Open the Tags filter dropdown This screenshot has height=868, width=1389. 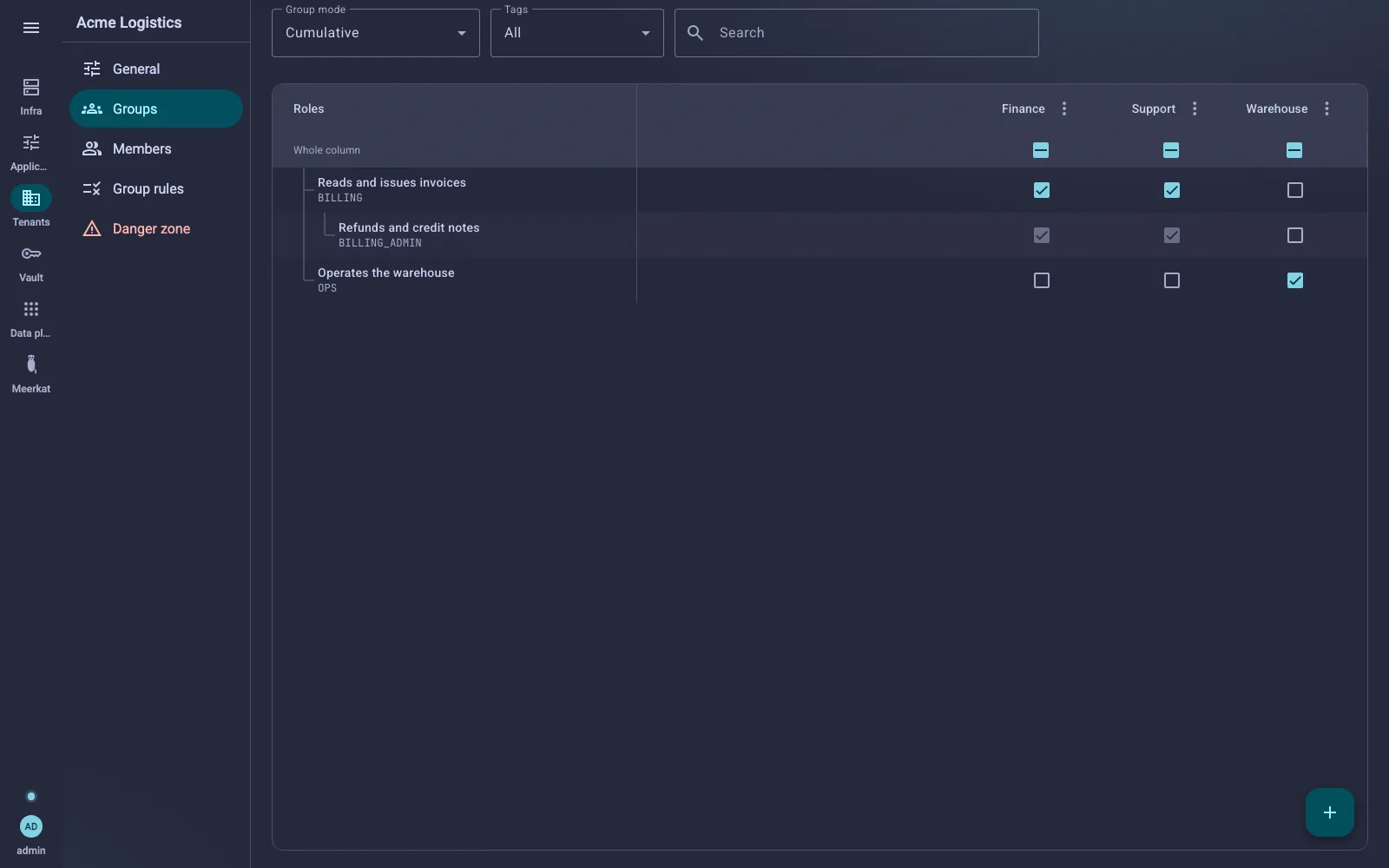tap(577, 33)
